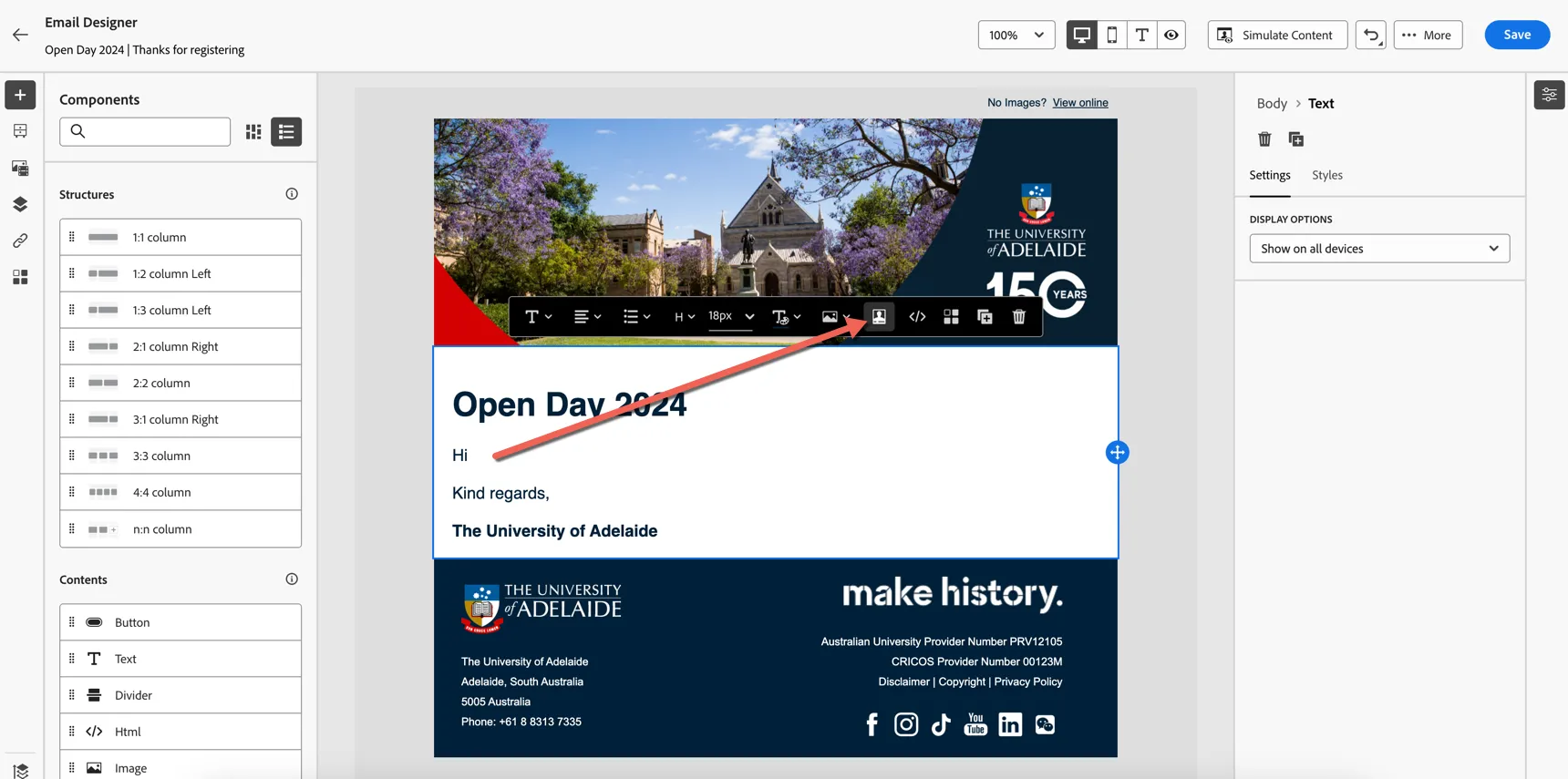Click duplicate icon in right panel
The width and height of the screenshot is (1568, 779).
[1295, 139]
